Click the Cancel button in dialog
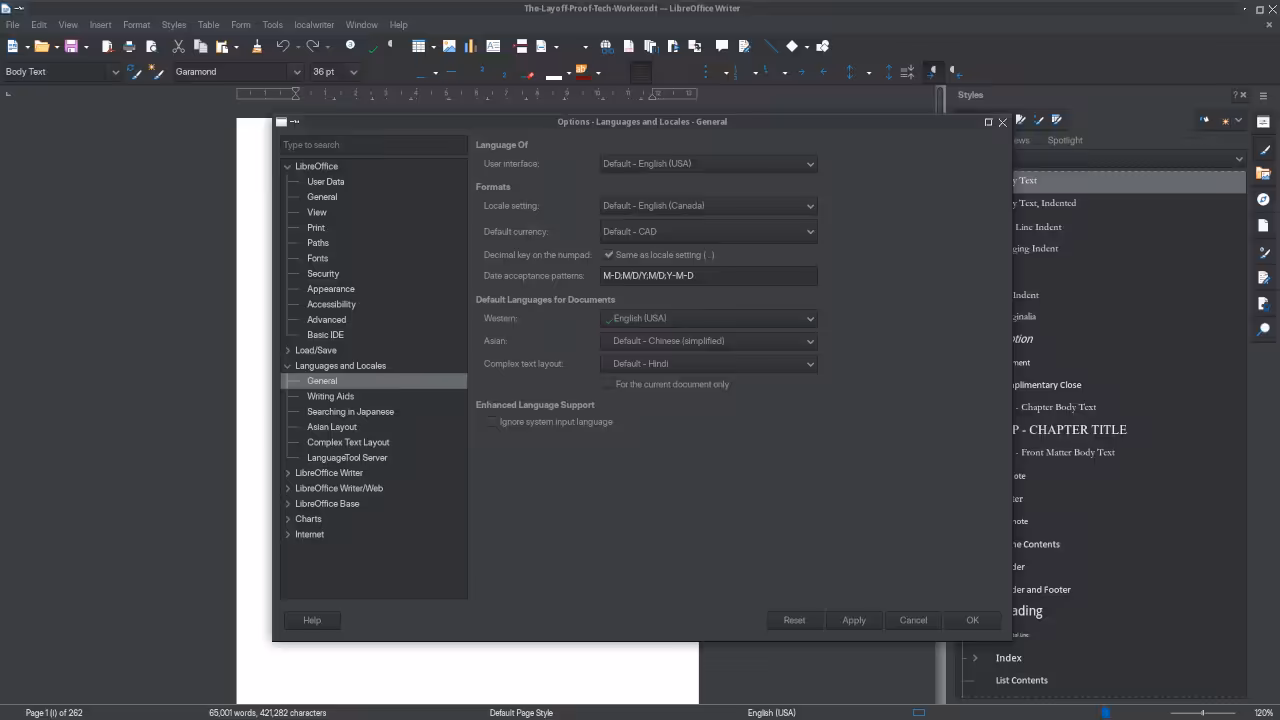This screenshot has width=1280, height=720. (913, 620)
